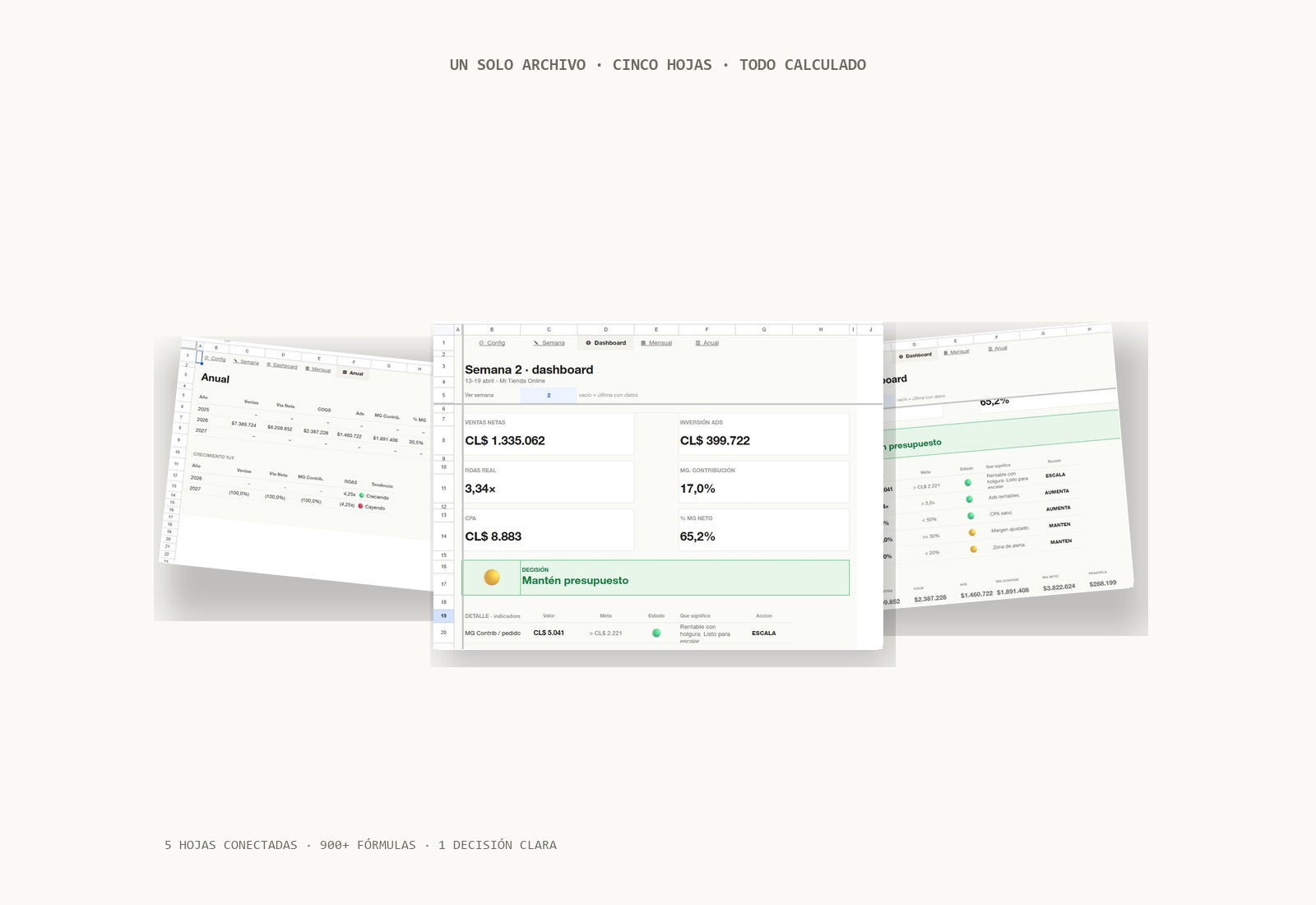This screenshot has width=1316, height=905.
Task: Click the Ver semana input cell showing 2
Action: 549,395
